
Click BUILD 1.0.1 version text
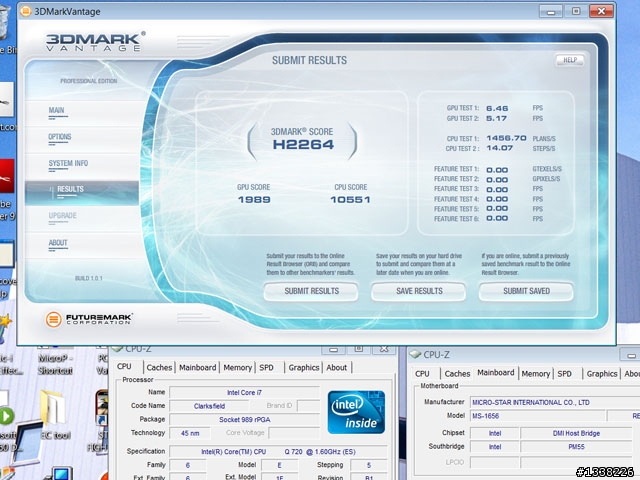click(89, 278)
